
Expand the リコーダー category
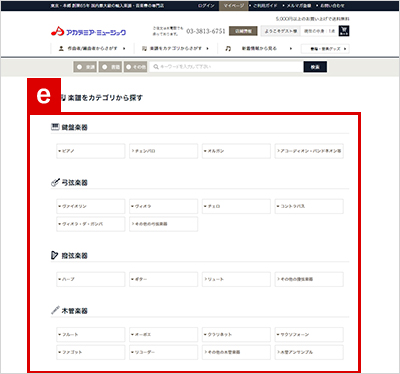click(164, 352)
